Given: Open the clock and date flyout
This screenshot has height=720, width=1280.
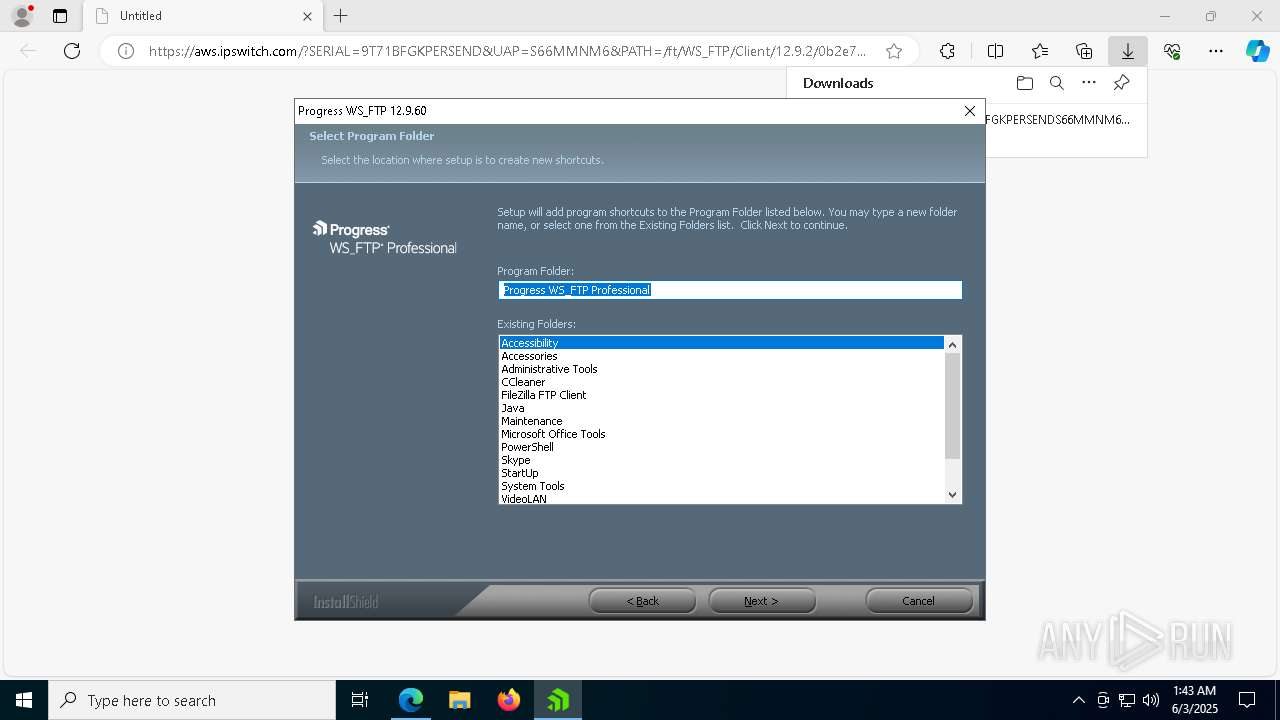Looking at the screenshot, I should click(1194, 700).
